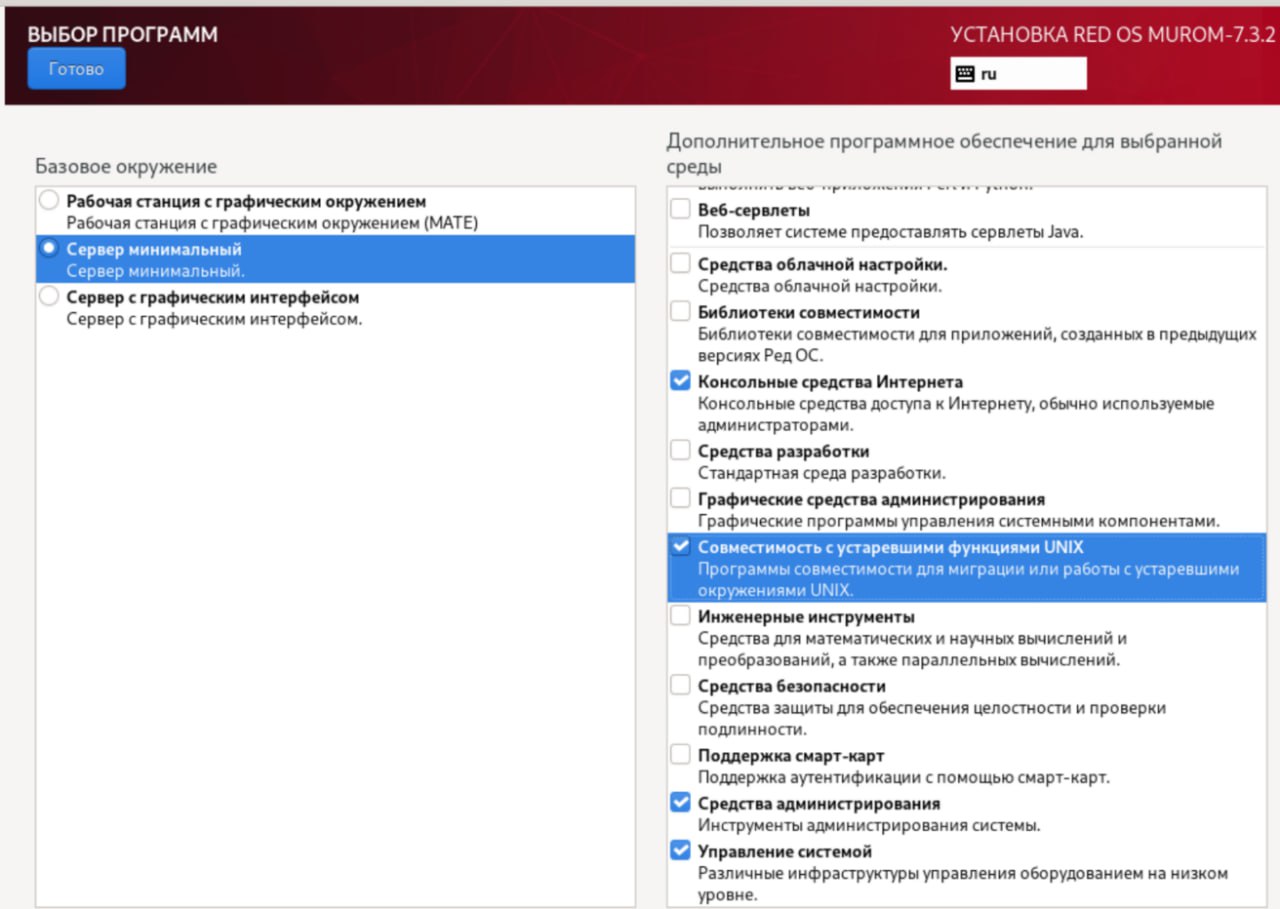The image size is (1280, 909).
Task: Select the Консольные средства Интернета row title
Action: [831, 382]
